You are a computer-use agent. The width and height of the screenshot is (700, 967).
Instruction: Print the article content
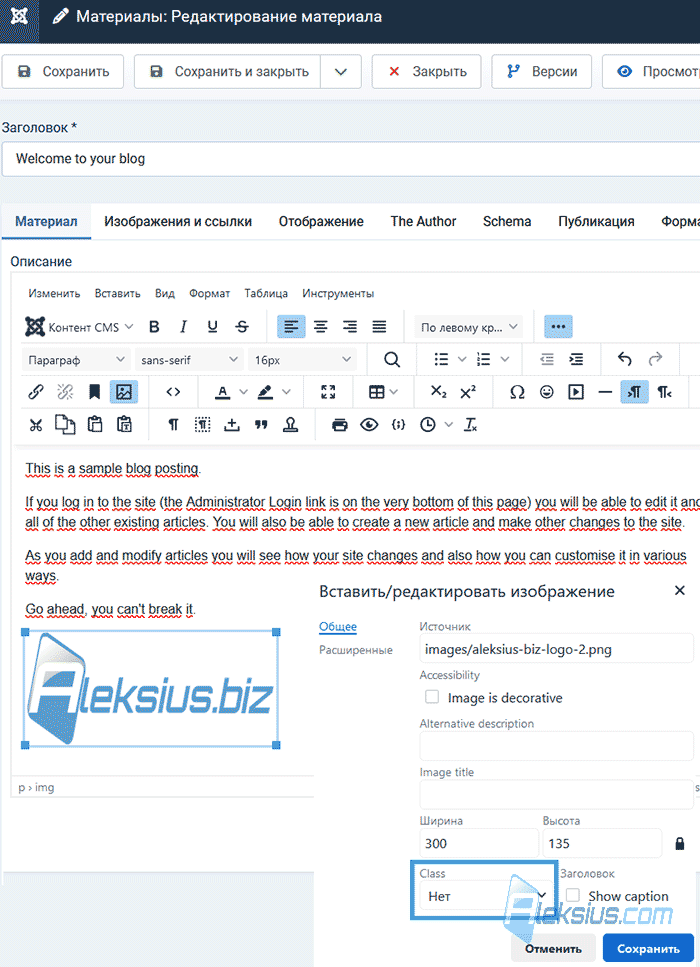pos(339,425)
